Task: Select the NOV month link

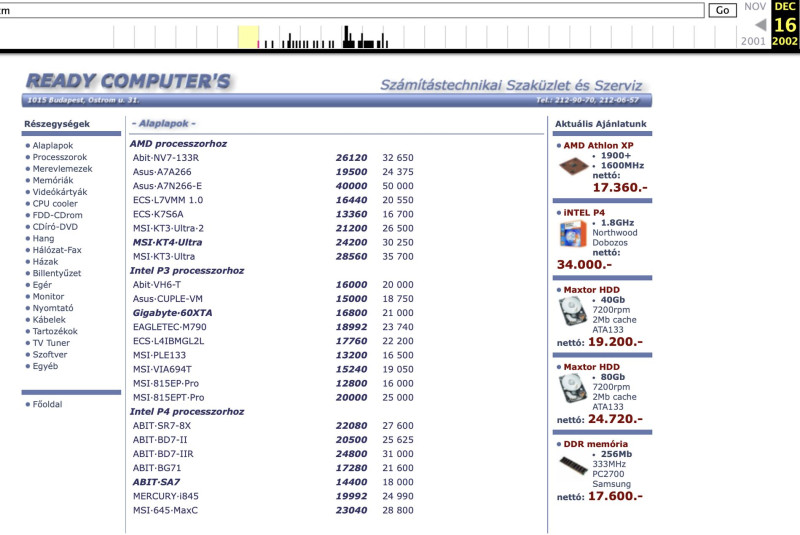Action: point(755,7)
